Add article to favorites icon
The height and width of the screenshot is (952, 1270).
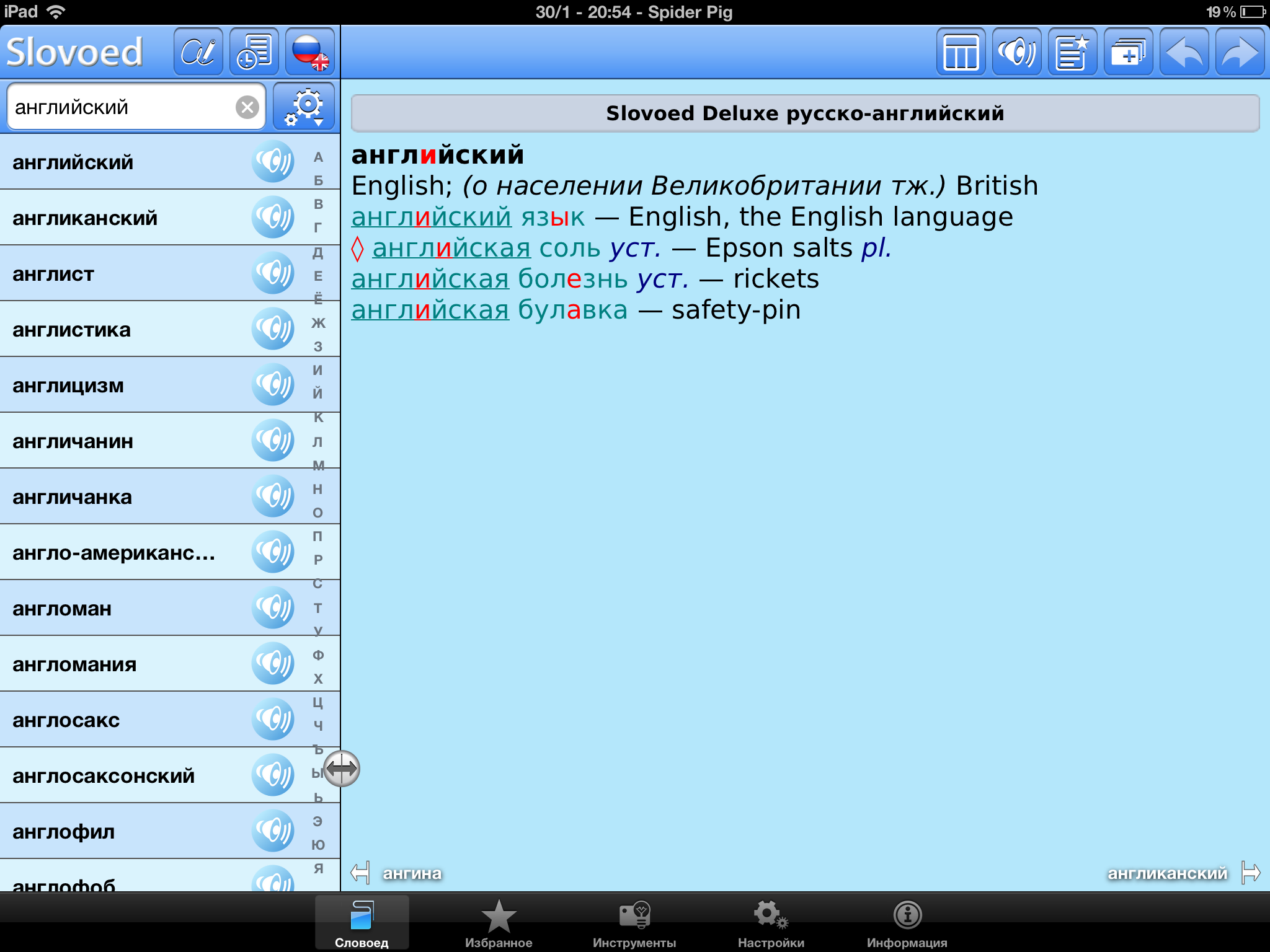click(x=1073, y=52)
